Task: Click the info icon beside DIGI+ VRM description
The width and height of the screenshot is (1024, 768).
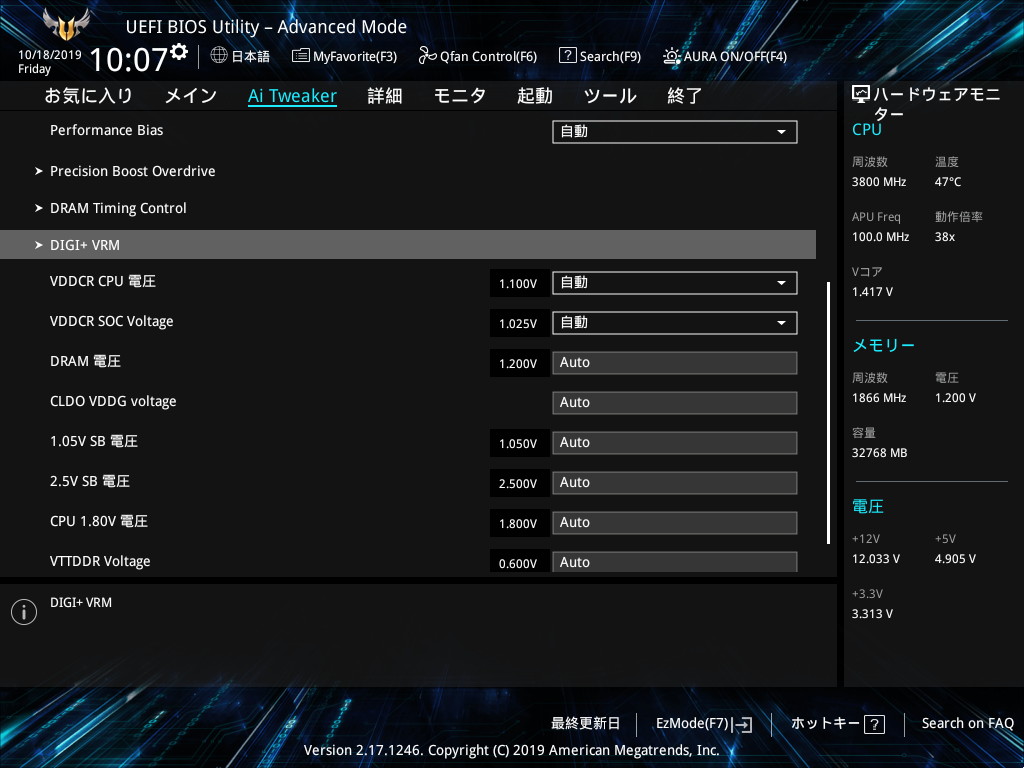Action: point(24,612)
